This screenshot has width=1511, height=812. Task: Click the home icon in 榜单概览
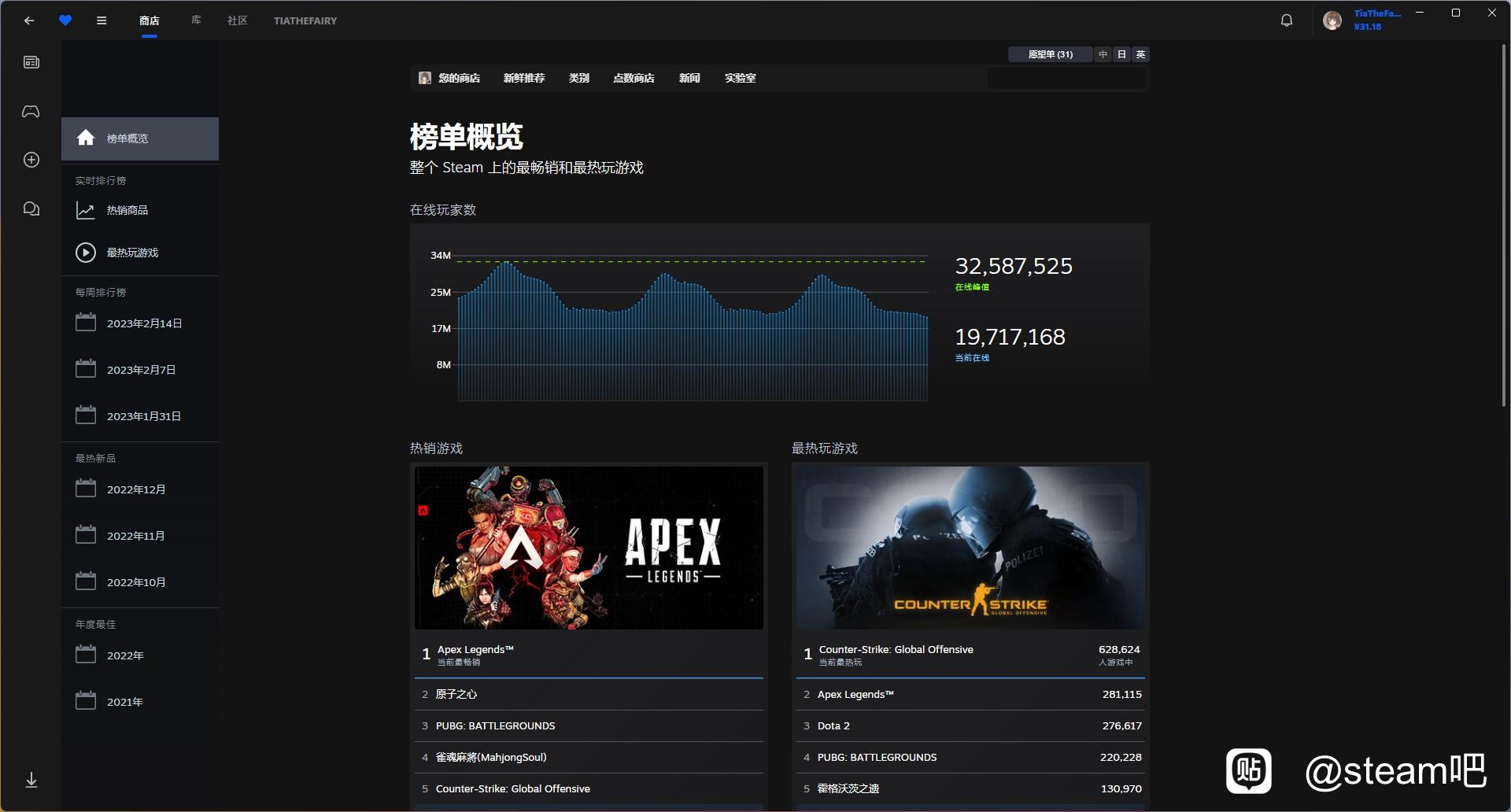(86, 138)
